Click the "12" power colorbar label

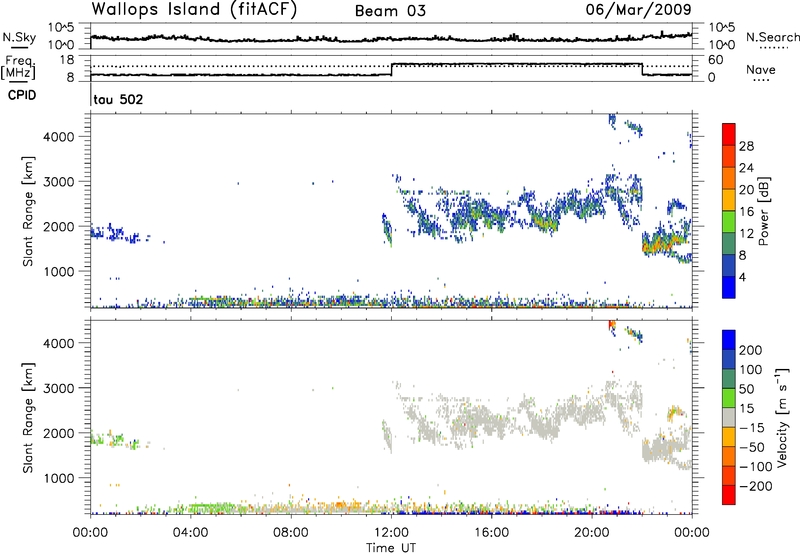point(746,234)
